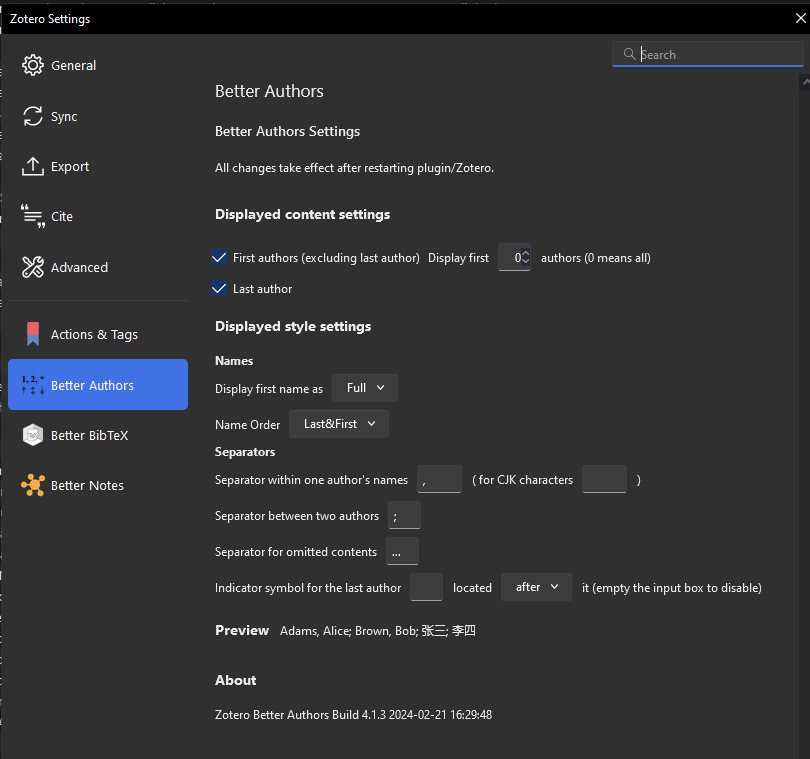
Task: Click separator within author's names field
Action: pyautogui.click(x=439, y=479)
